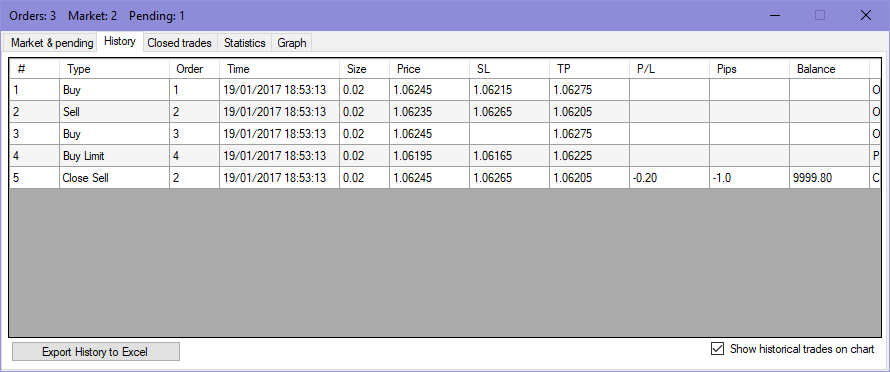Image resolution: width=890 pixels, height=372 pixels.
Task: Click the size 0.02 in Buy Limit row
Action: pos(364,156)
